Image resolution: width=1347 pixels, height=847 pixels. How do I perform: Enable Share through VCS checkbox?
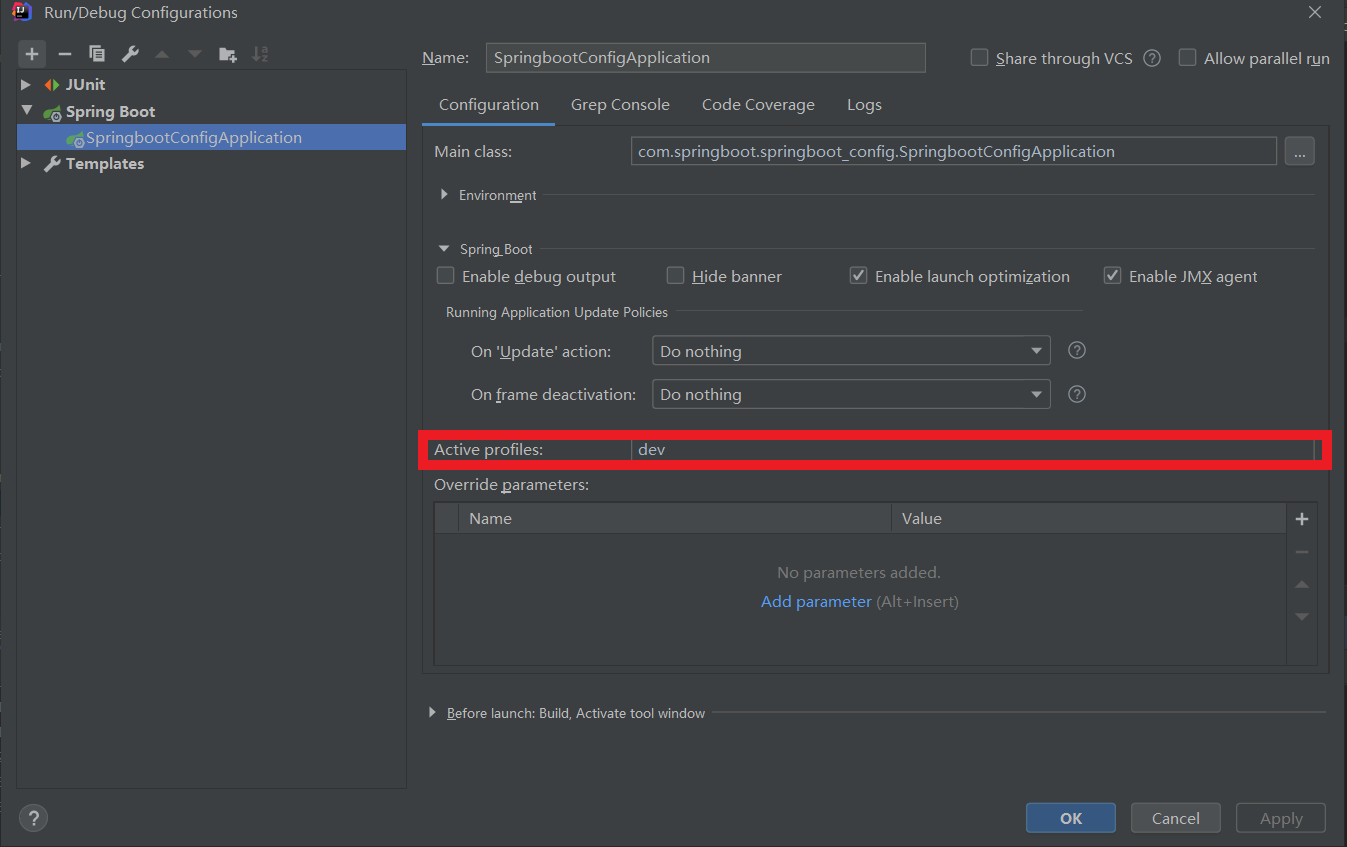[980, 58]
